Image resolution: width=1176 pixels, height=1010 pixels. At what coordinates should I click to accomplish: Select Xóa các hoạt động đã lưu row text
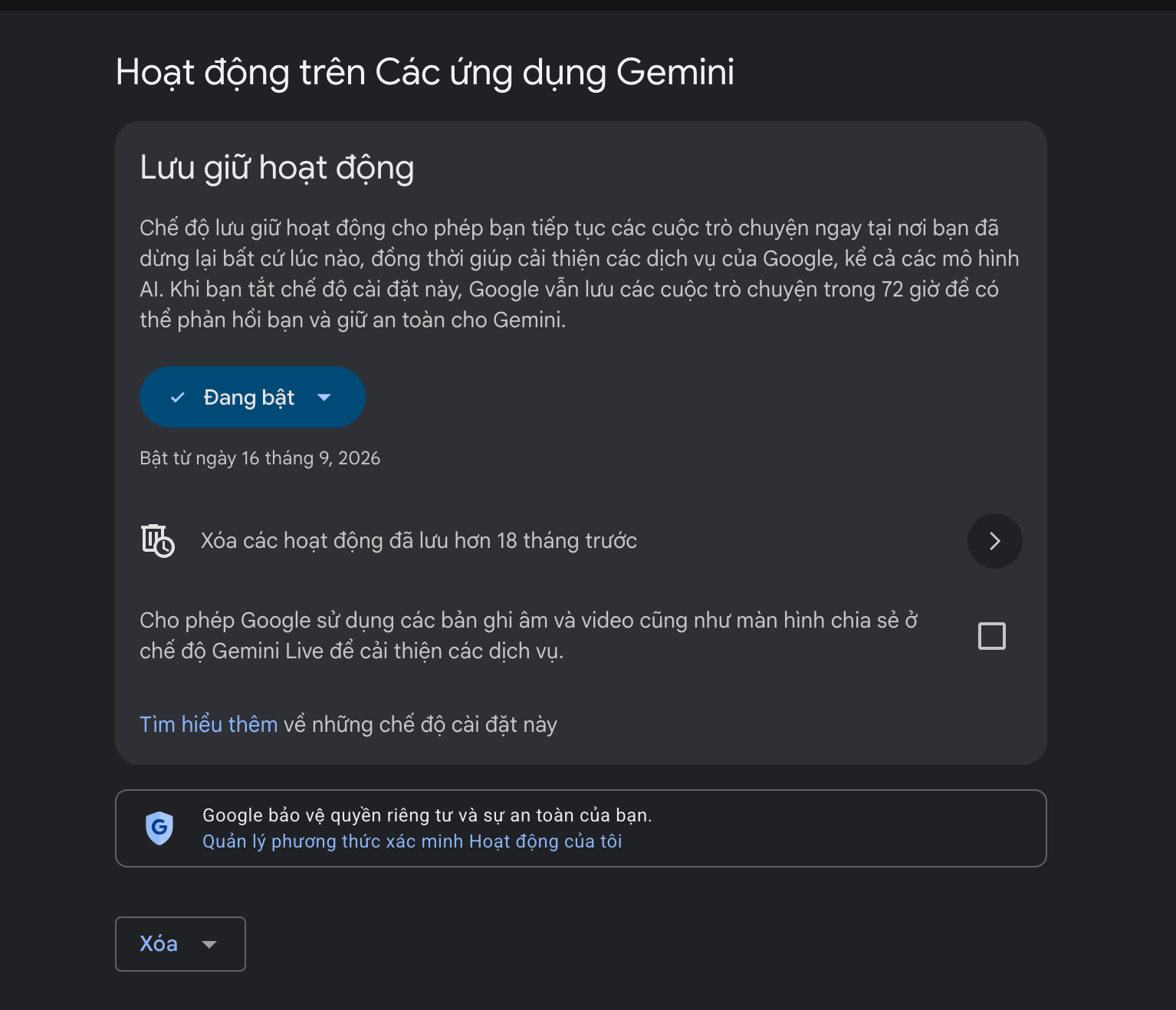pyautogui.click(x=419, y=541)
